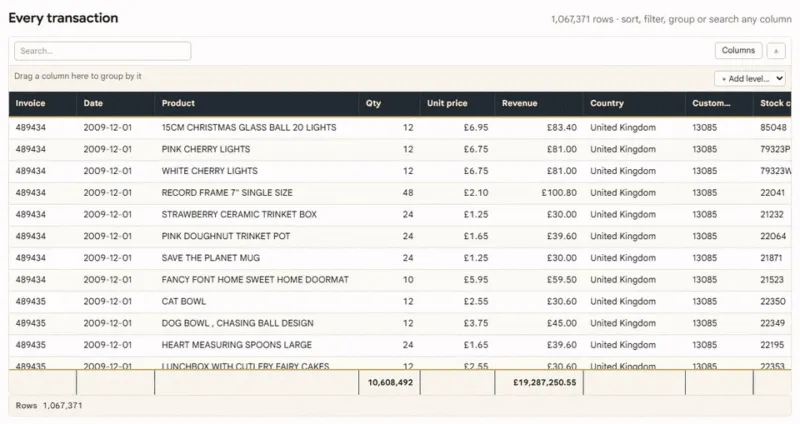
Task: Click invoice 489434 in PINK CHERRY LIGHTS row
Action: (x=42, y=149)
